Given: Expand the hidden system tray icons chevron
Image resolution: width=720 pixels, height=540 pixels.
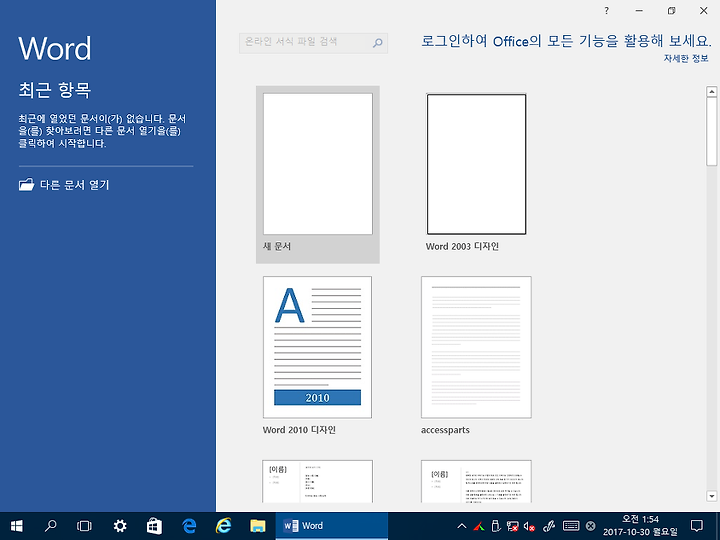Looking at the screenshot, I should [462, 526].
